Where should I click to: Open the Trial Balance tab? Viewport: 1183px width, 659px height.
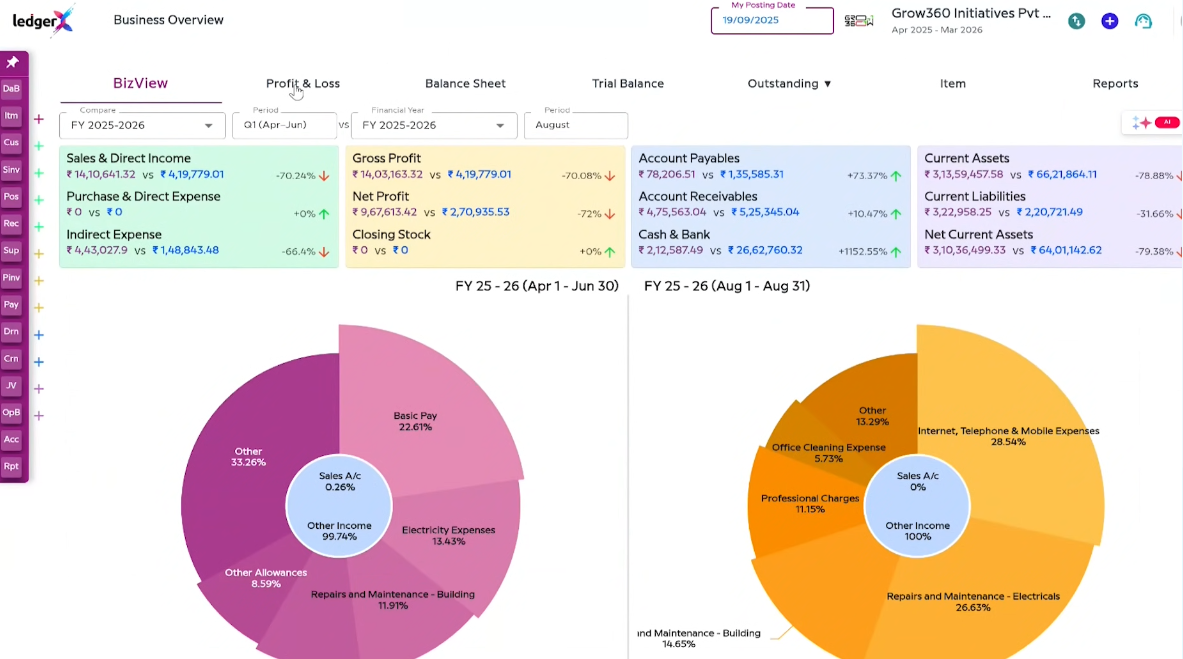coord(628,83)
